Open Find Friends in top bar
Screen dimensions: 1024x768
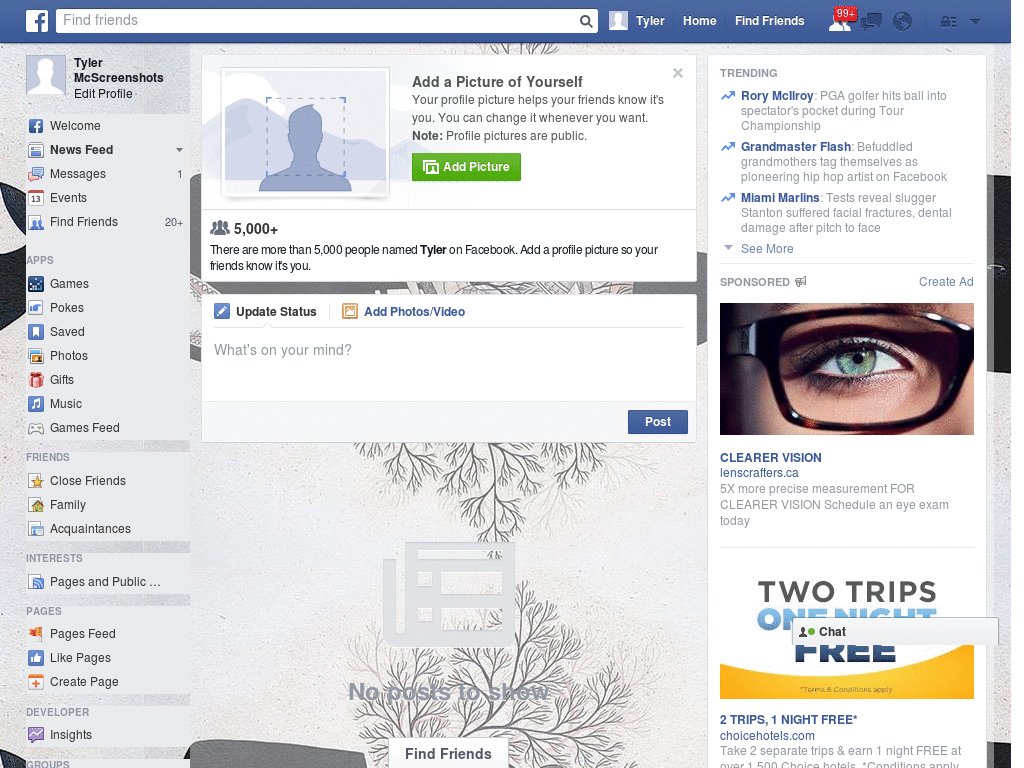[x=769, y=21]
